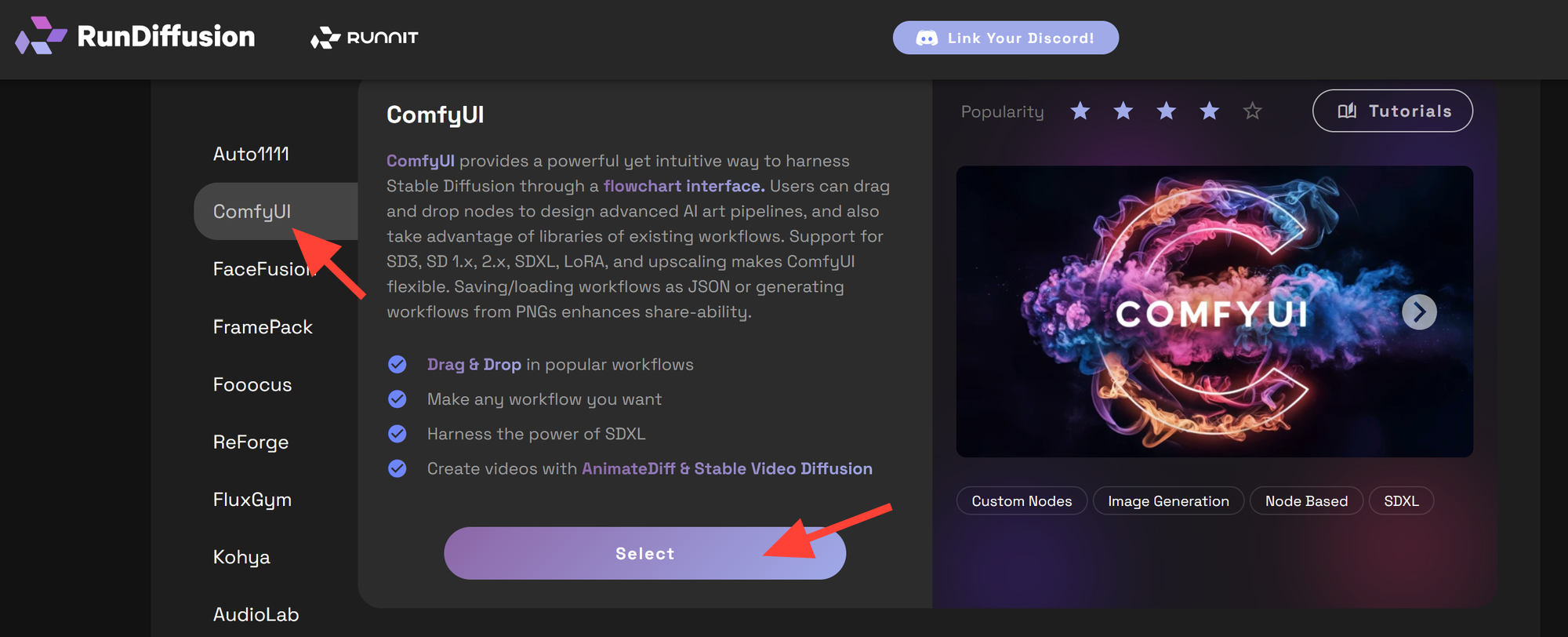This screenshot has width=1568, height=637.
Task: Follow the AnimateDiff & Stable Video Diffusion link
Action: click(x=727, y=468)
